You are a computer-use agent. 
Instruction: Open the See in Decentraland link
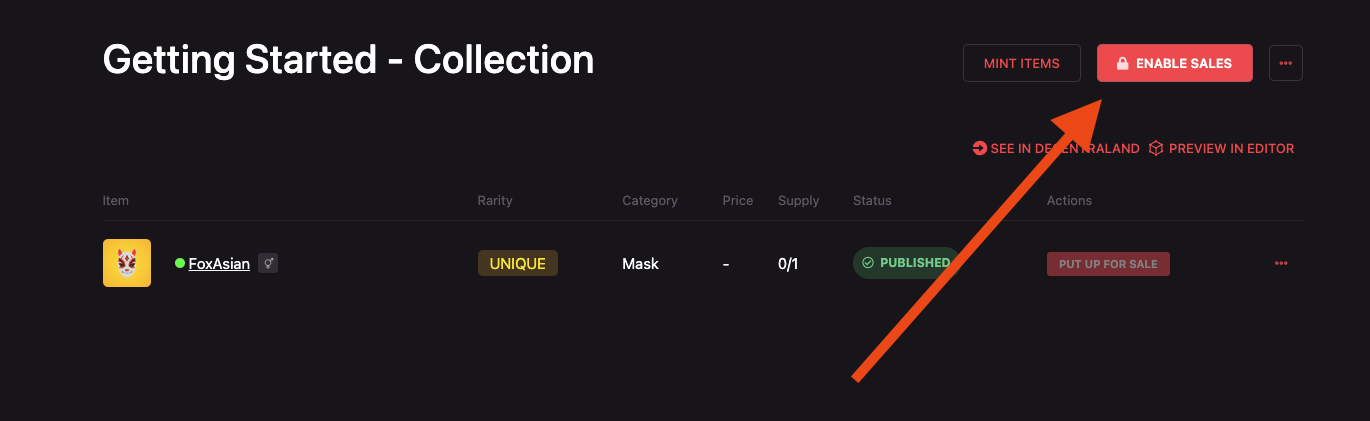(1064, 148)
